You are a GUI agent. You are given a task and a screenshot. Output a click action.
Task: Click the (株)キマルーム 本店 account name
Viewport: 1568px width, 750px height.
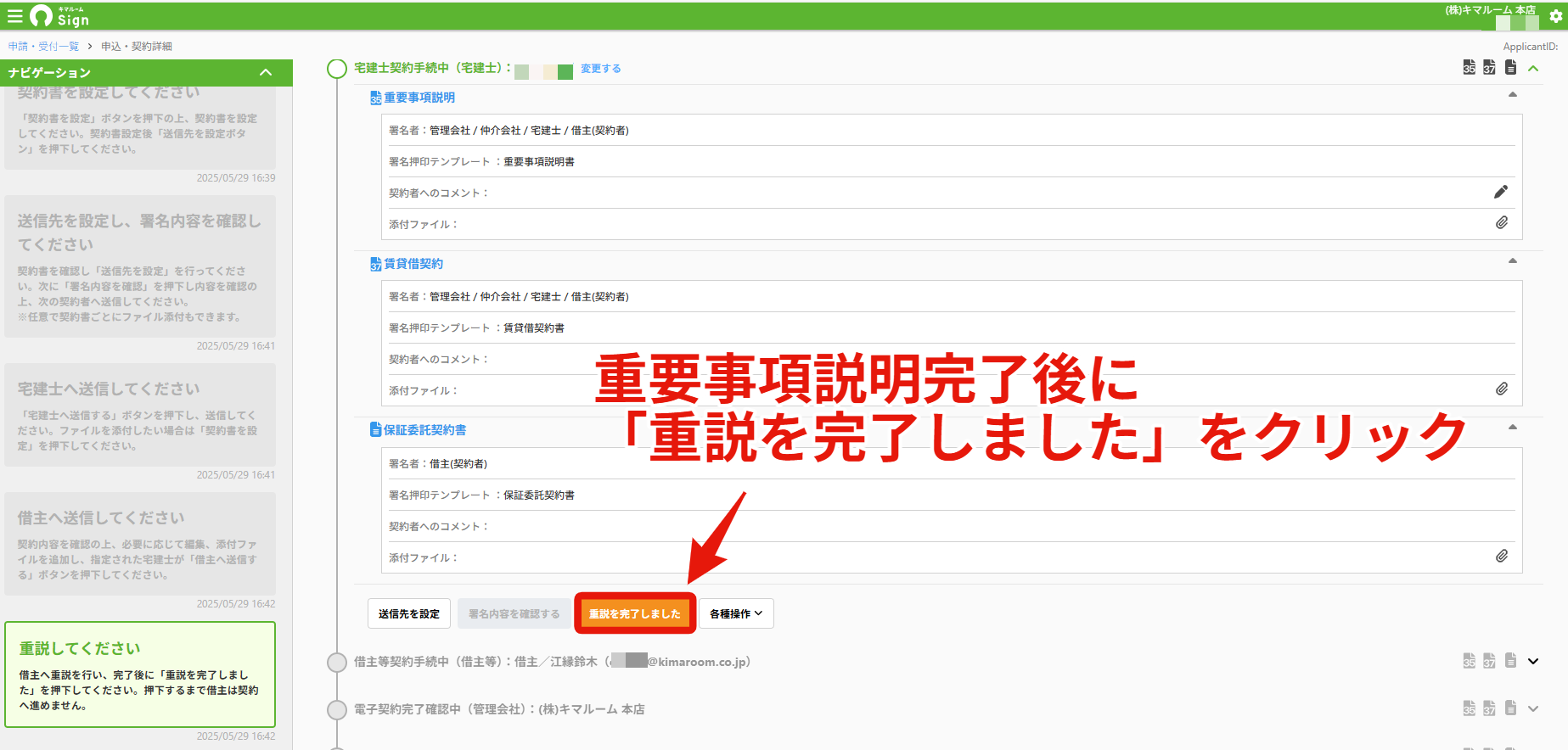tap(1491, 10)
